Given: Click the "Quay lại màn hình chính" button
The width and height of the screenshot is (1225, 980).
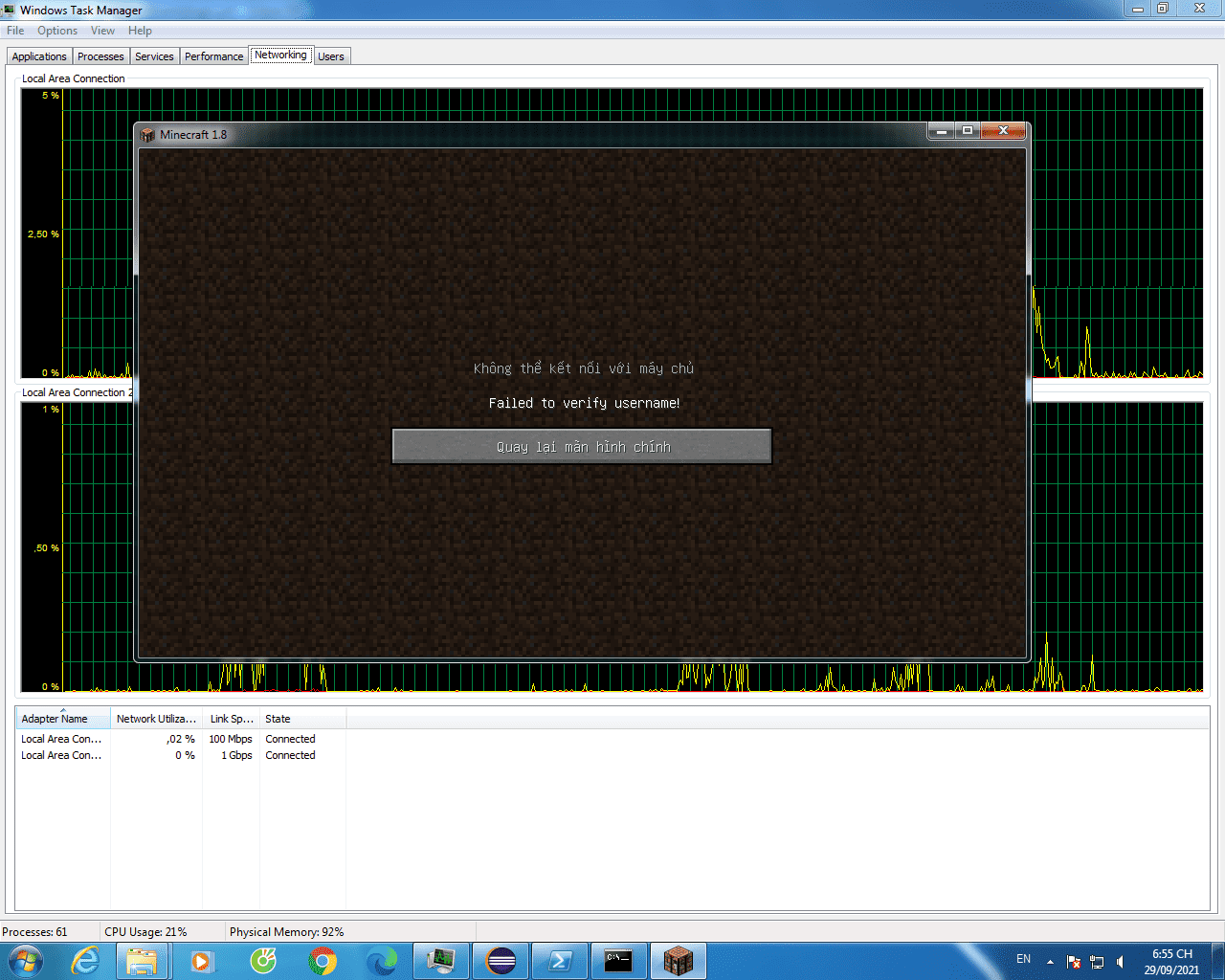Looking at the screenshot, I should tap(582, 447).
